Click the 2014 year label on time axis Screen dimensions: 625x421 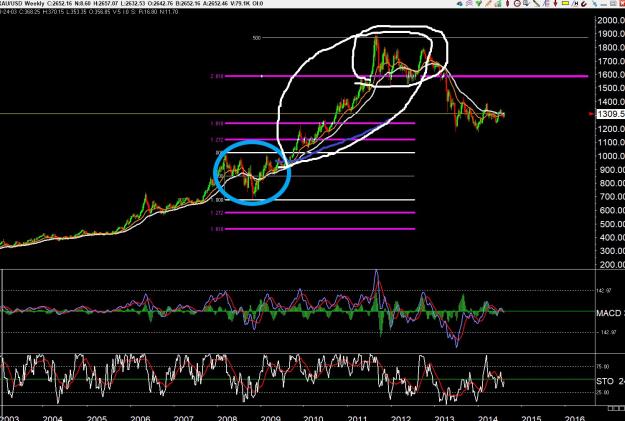click(488, 418)
